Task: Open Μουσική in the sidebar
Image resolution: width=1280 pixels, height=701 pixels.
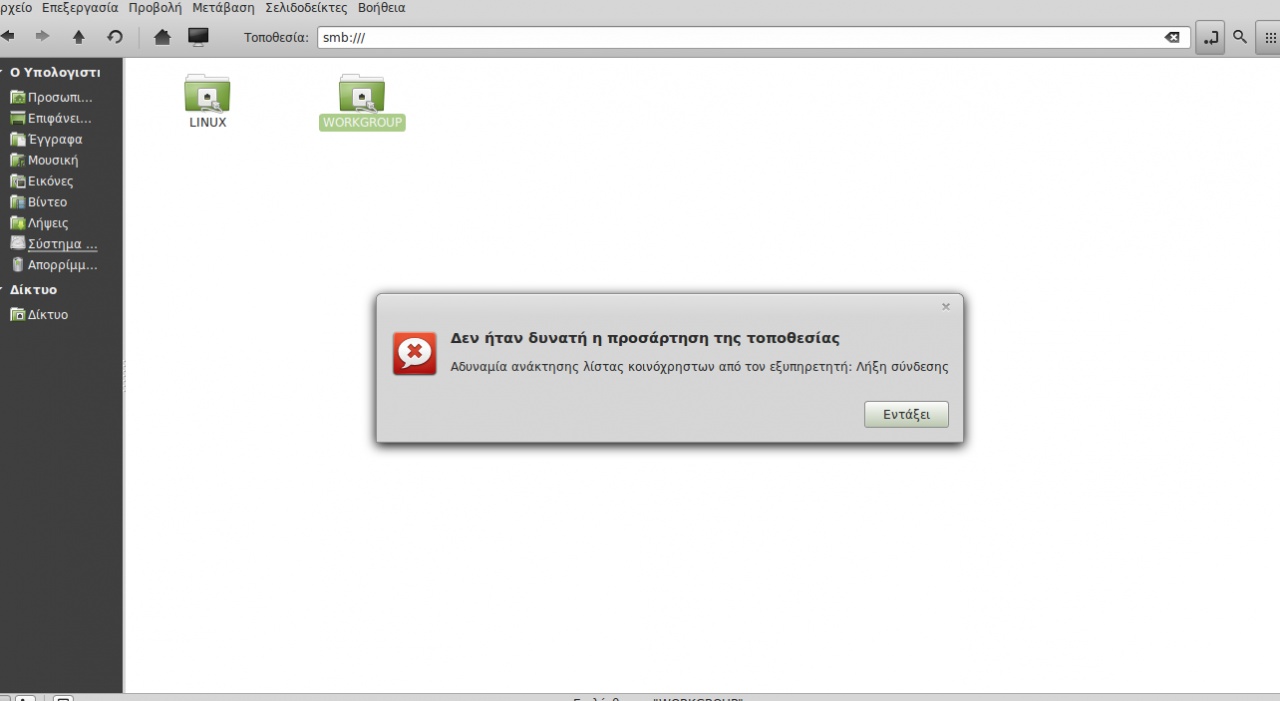Action: click(x=44, y=160)
